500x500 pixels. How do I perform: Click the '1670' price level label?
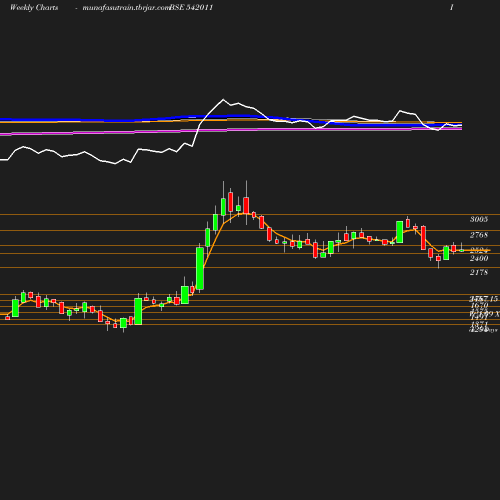pos(479,305)
